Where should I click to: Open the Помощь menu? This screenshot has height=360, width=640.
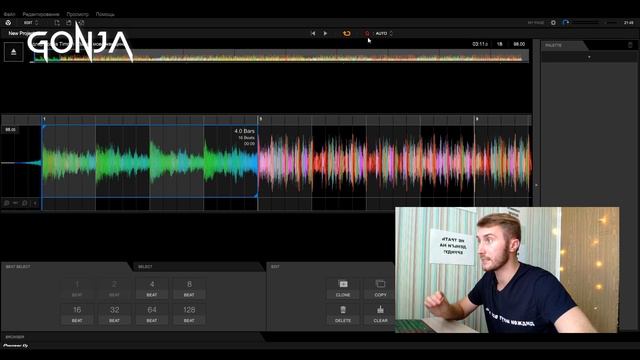[x=105, y=14]
